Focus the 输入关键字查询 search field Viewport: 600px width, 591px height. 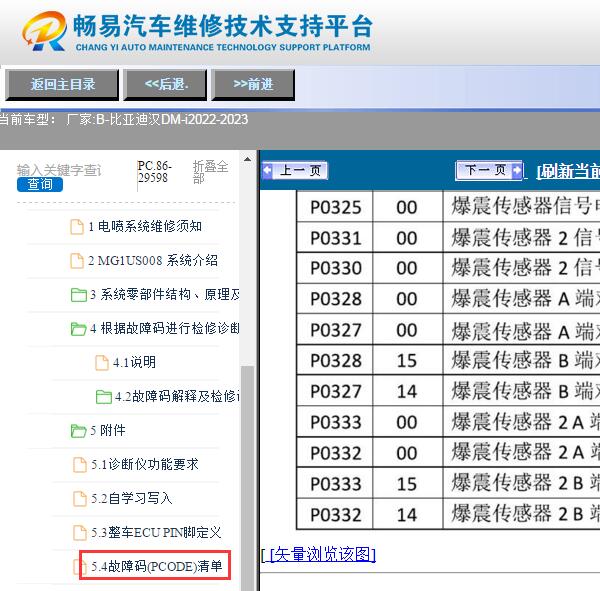coord(59,170)
